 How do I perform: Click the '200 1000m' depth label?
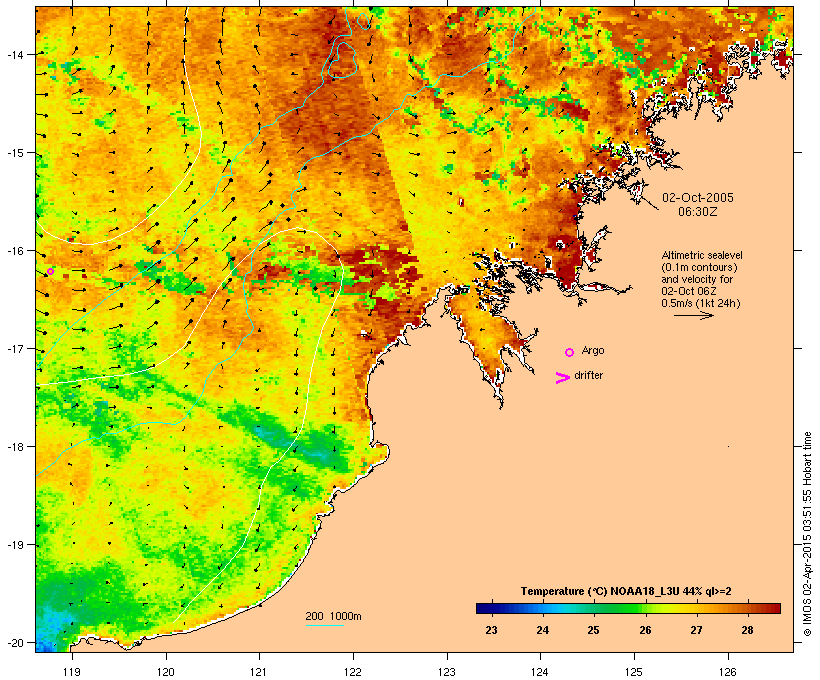(333, 616)
